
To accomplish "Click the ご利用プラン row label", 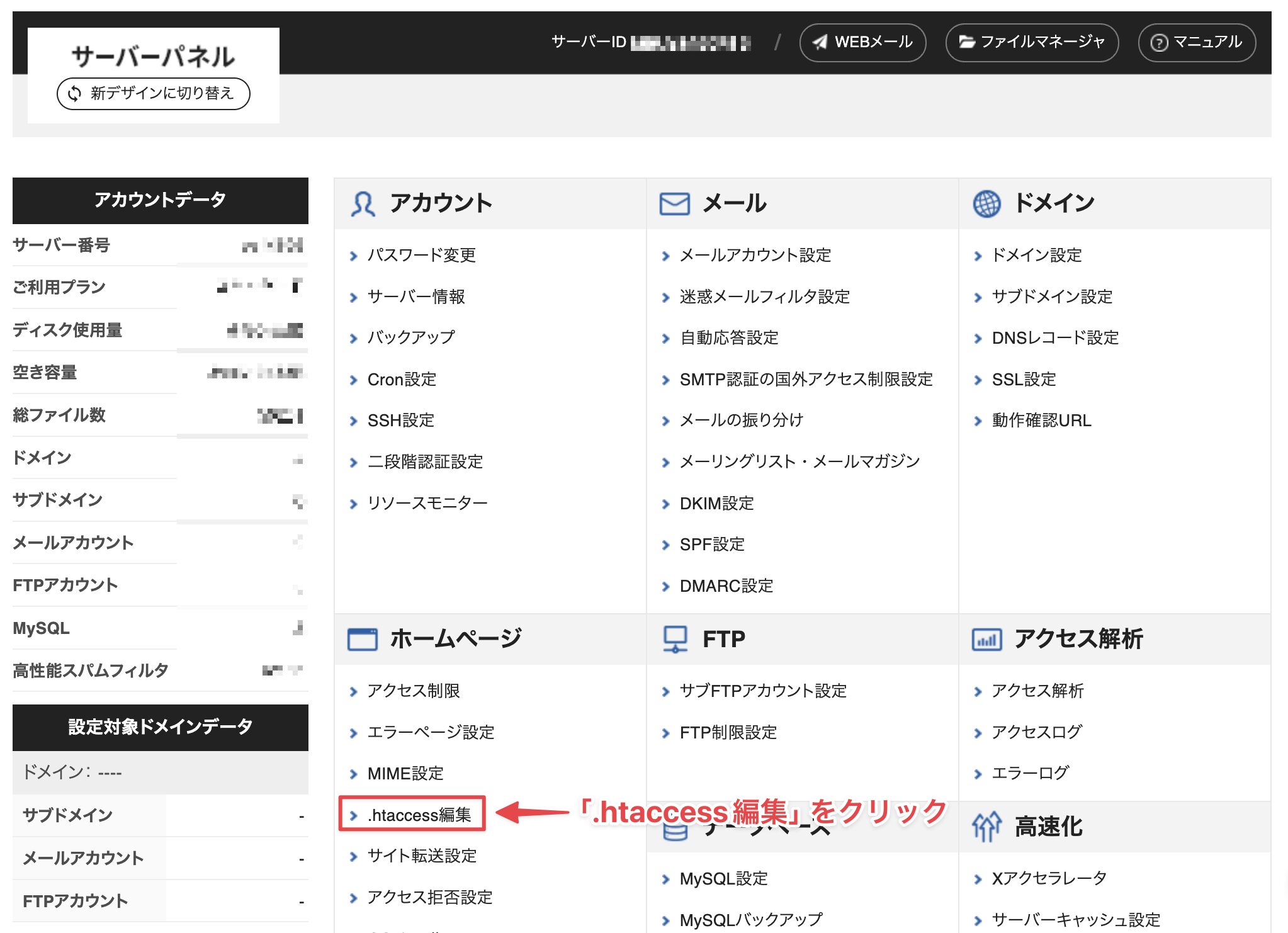I will 59,287.
